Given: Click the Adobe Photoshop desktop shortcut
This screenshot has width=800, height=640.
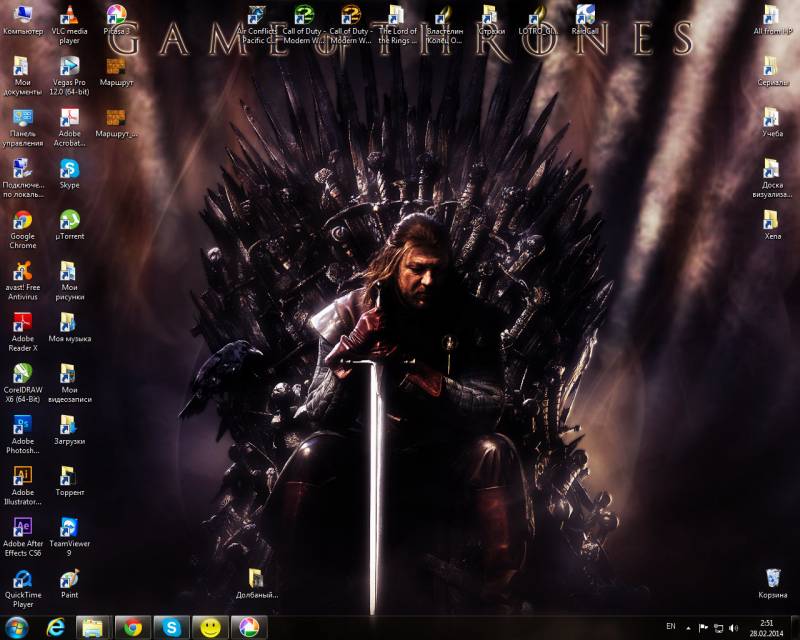Looking at the screenshot, I should 22,435.
